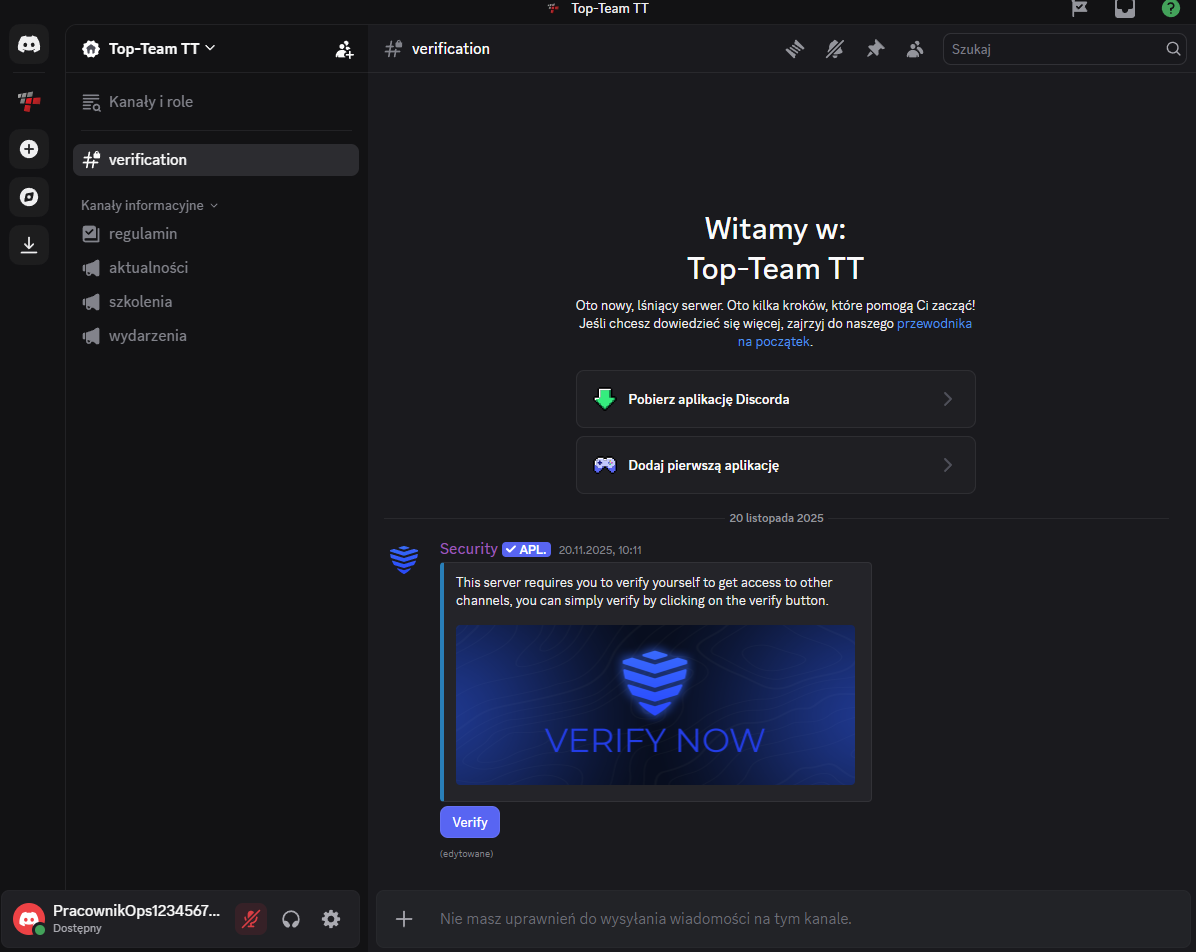Image resolution: width=1196 pixels, height=952 pixels.
Task: Invite people via the add member icon
Action: (344, 50)
